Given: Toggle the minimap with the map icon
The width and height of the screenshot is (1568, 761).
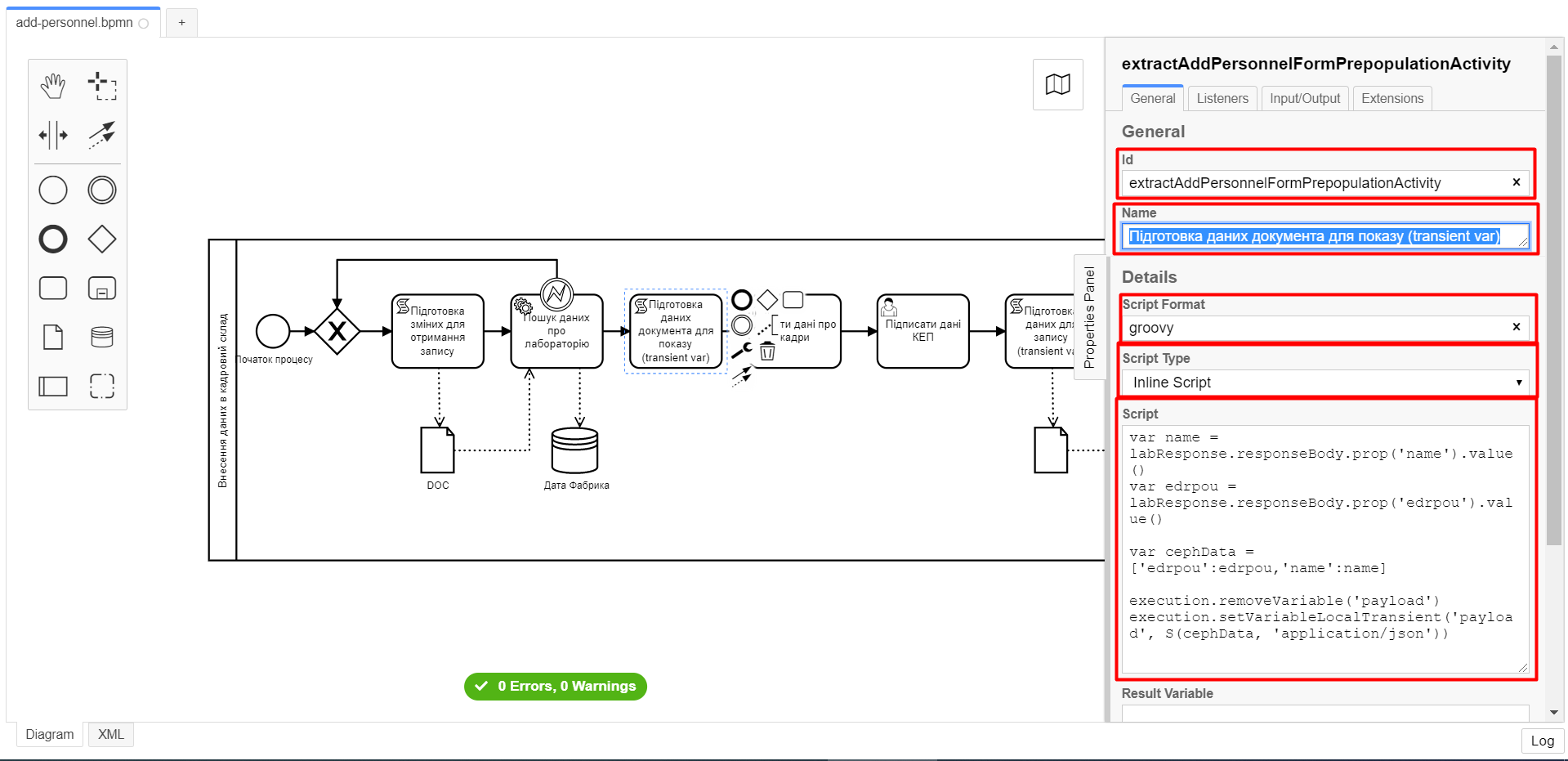Looking at the screenshot, I should pyautogui.click(x=1057, y=84).
